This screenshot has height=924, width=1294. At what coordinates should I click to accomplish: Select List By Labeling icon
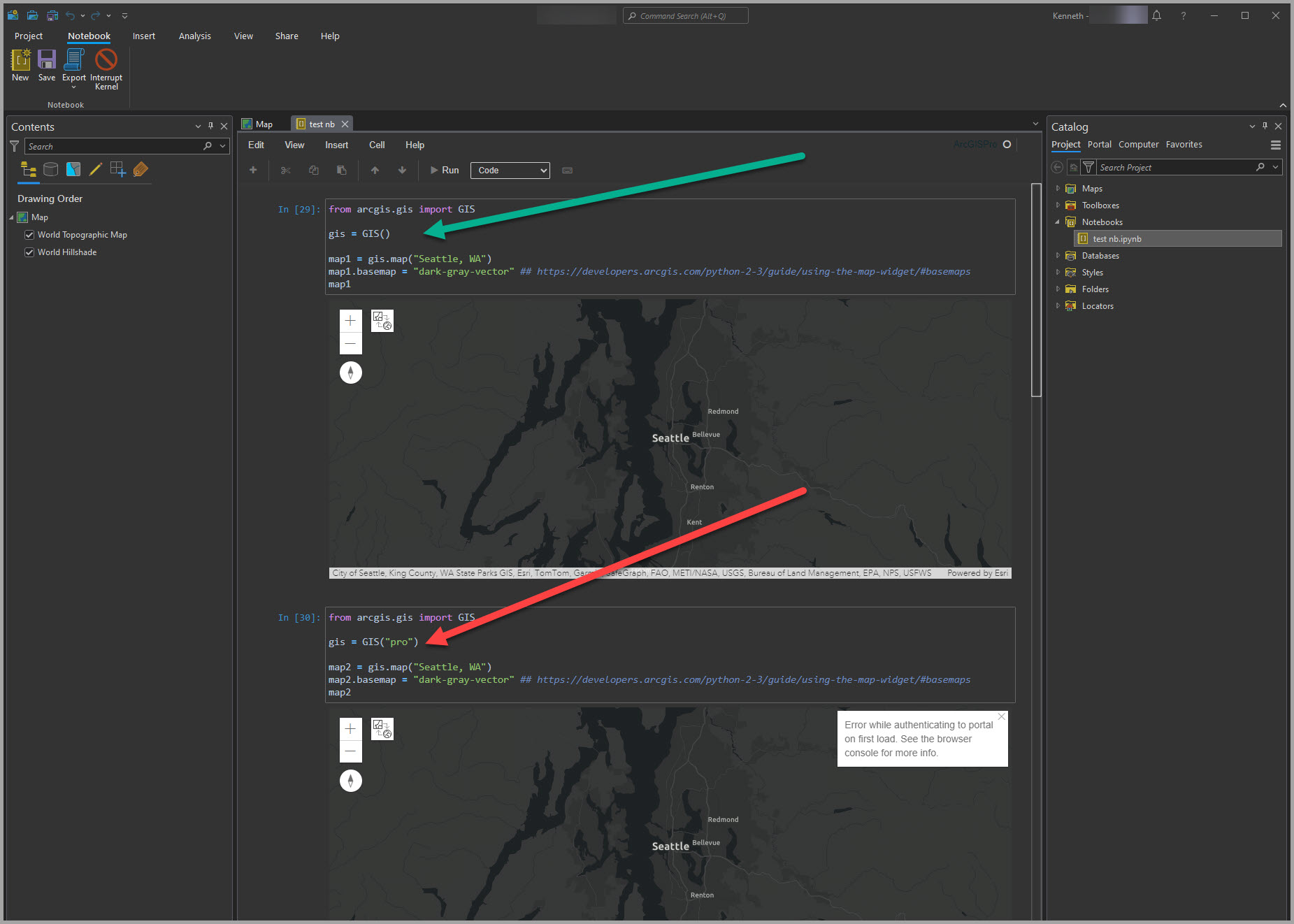coord(141,169)
